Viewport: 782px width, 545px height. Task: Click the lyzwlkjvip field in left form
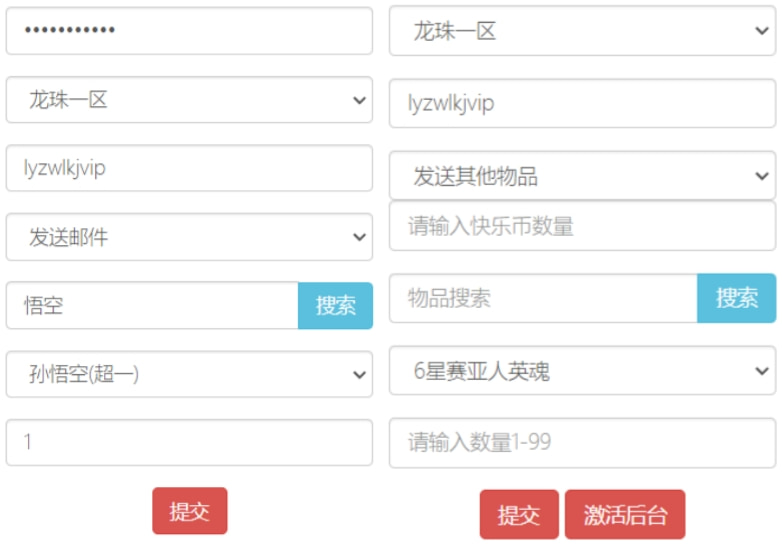(189, 168)
